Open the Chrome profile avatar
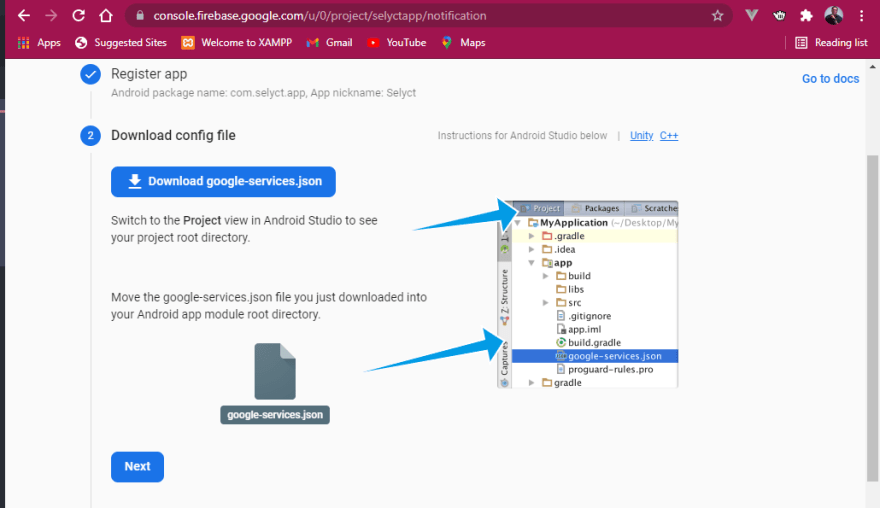 (x=833, y=16)
